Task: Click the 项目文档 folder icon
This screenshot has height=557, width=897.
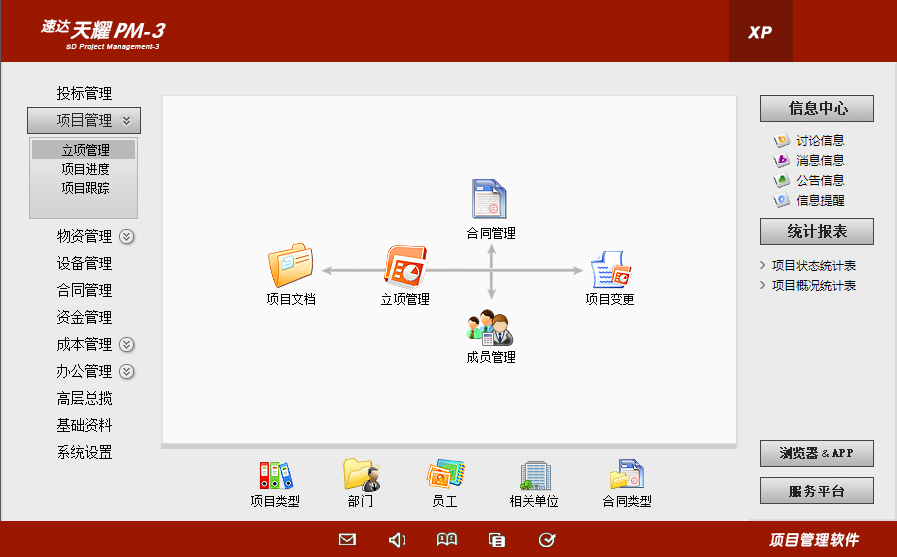Action: [290, 266]
